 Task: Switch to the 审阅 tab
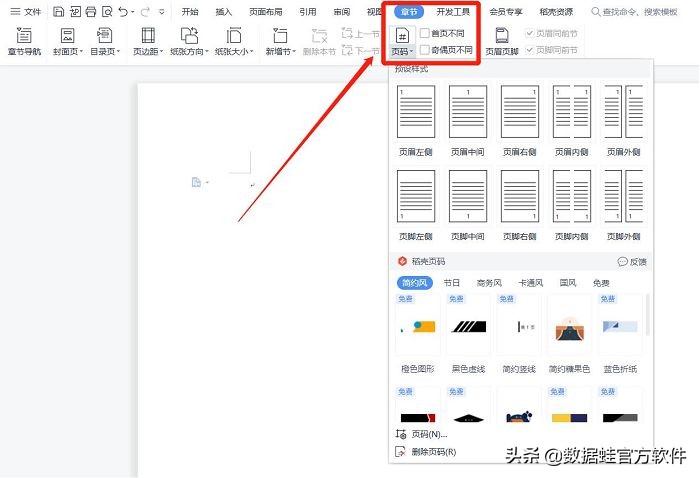click(342, 12)
